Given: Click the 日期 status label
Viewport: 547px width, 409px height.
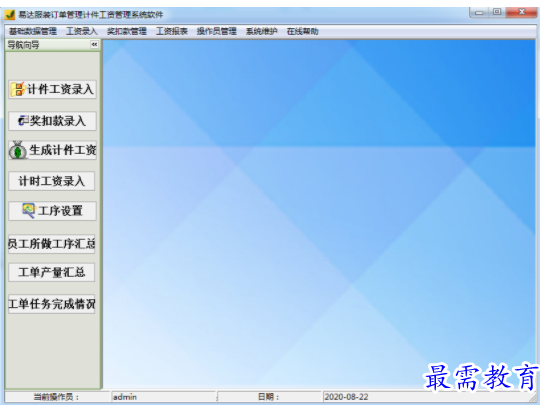Looking at the screenshot, I should (269, 397).
